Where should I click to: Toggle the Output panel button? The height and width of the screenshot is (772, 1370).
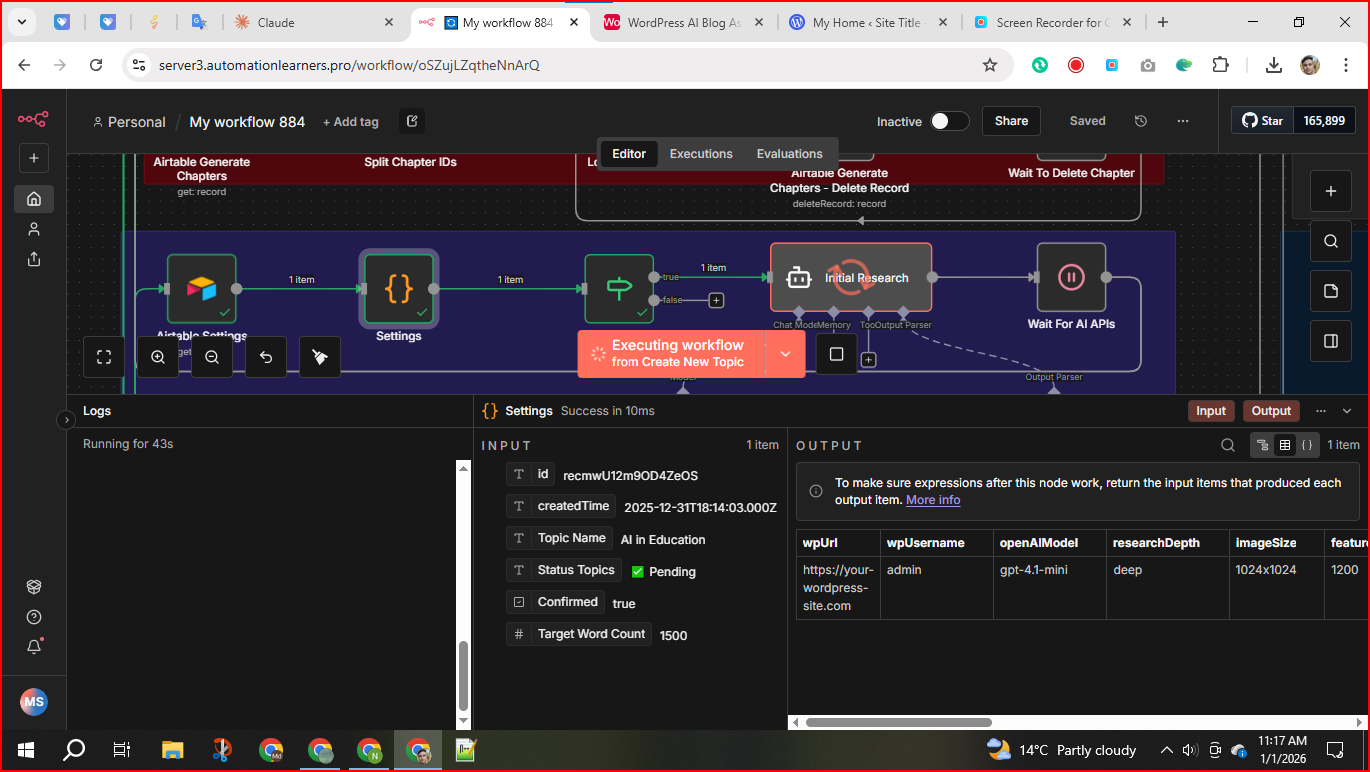click(1271, 411)
